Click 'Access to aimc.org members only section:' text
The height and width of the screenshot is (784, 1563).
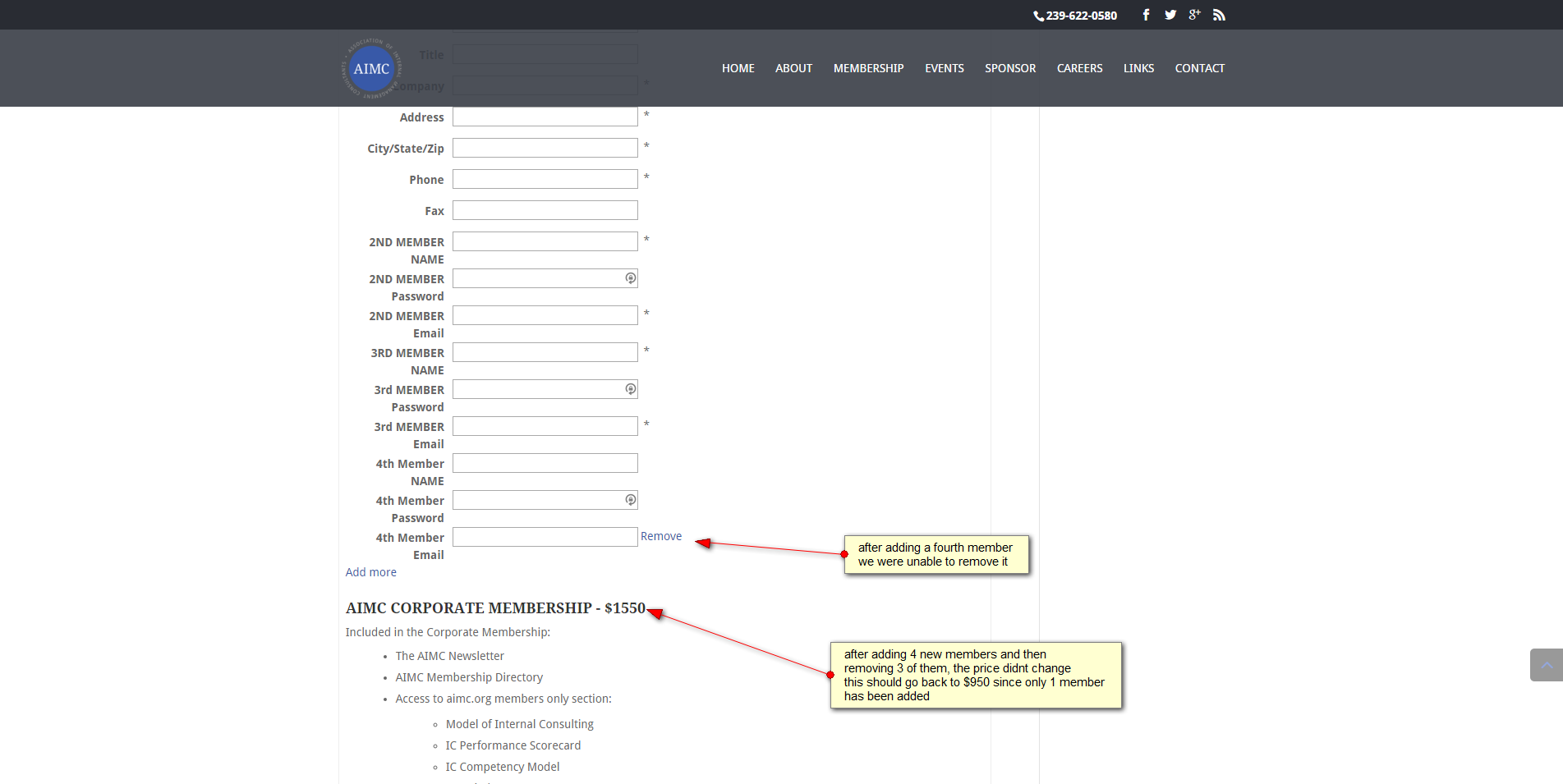pos(503,699)
